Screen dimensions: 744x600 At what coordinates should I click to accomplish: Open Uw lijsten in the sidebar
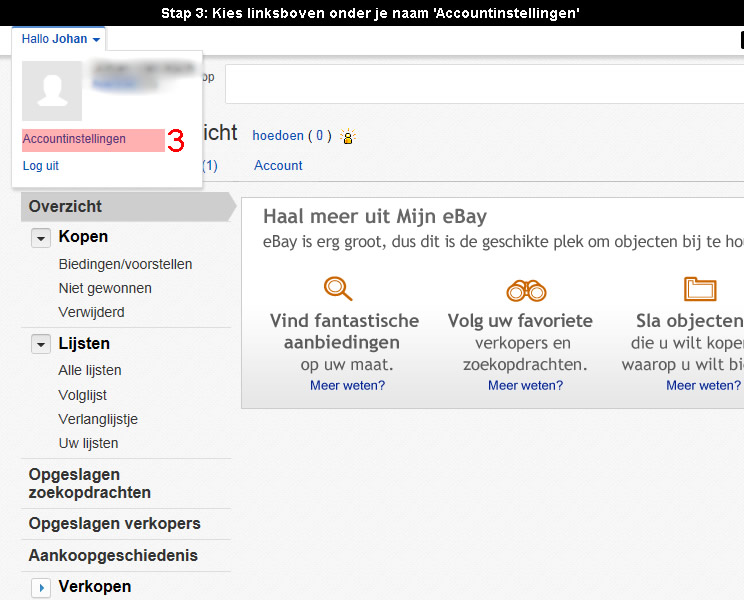(88, 443)
